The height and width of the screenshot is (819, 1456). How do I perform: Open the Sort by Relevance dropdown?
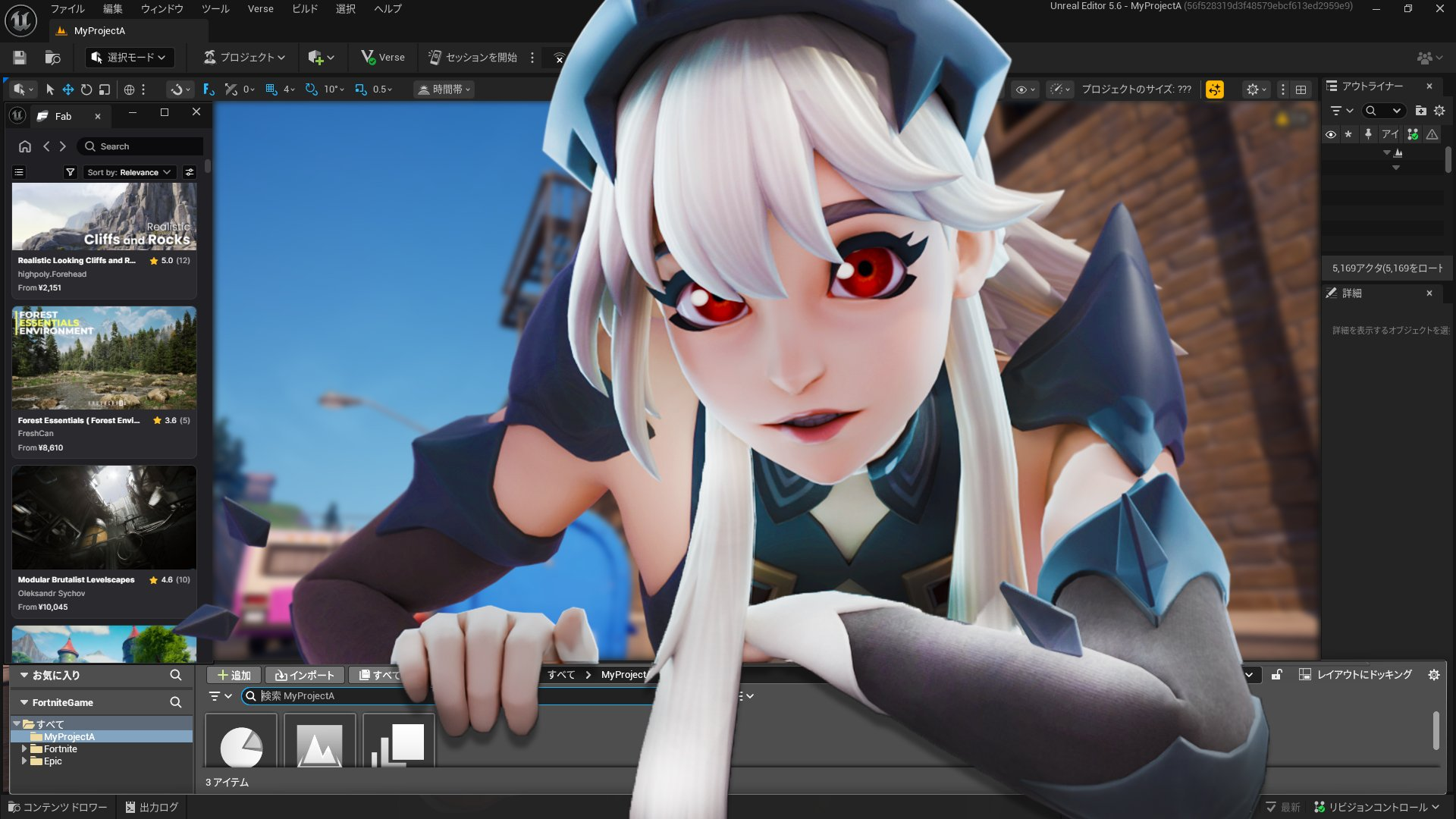(129, 172)
